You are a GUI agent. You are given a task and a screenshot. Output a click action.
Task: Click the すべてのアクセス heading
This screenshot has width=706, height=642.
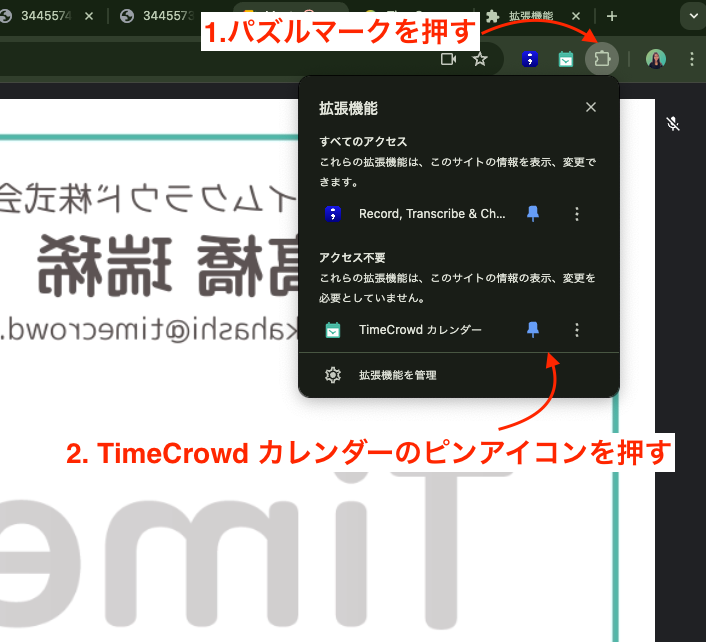[x=363, y=141]
